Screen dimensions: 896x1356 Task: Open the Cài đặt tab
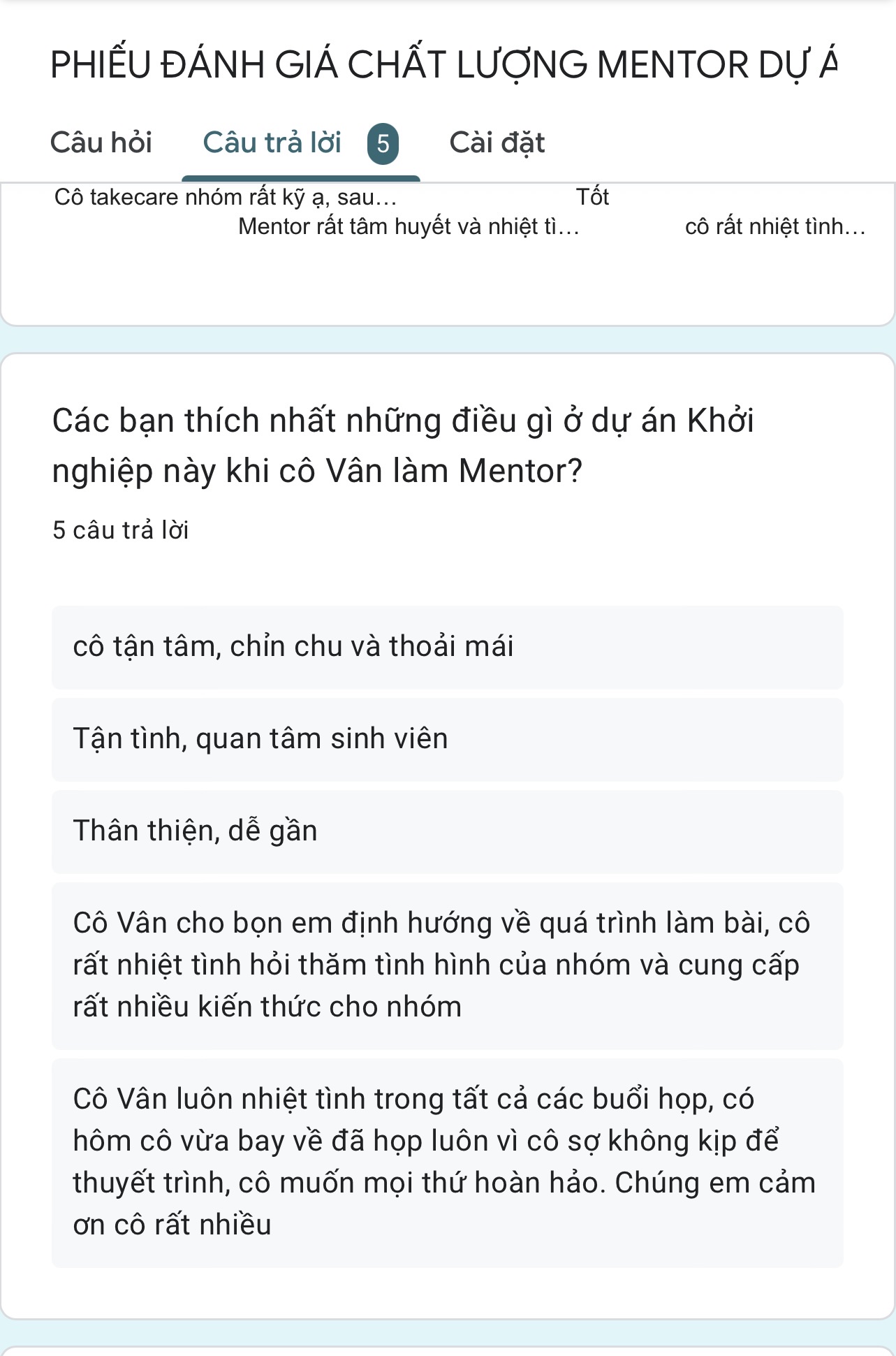coord(497,143)
